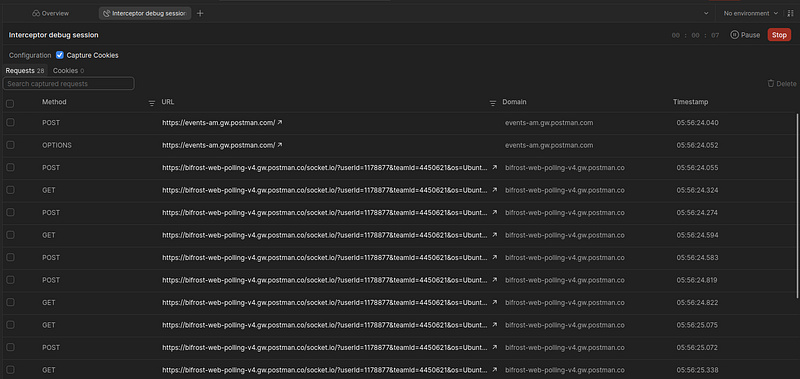Click the requests list vertical scrollbar
800x379 pixels.
pos(797,206)
